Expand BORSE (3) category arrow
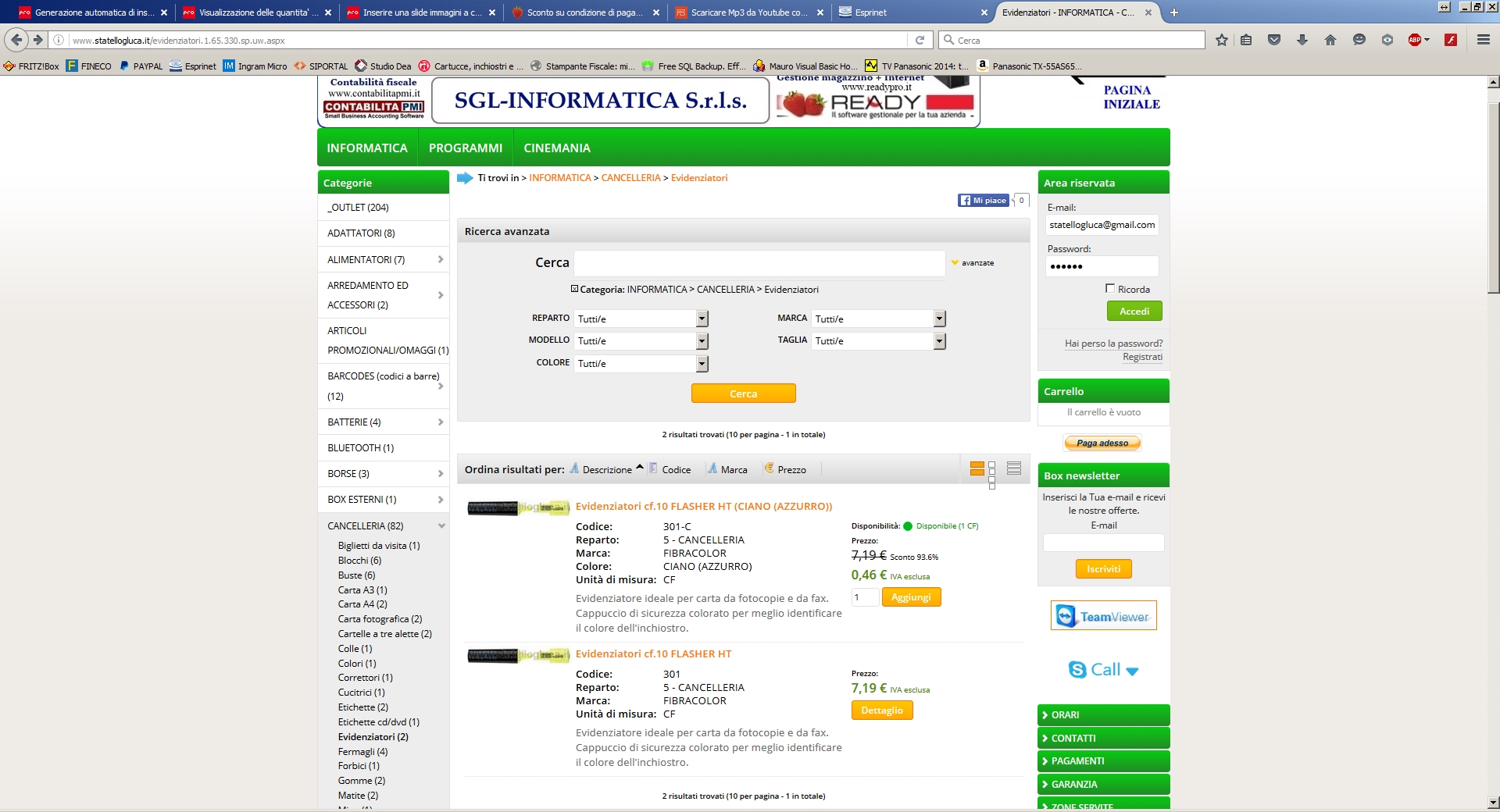 click(441, 473)
